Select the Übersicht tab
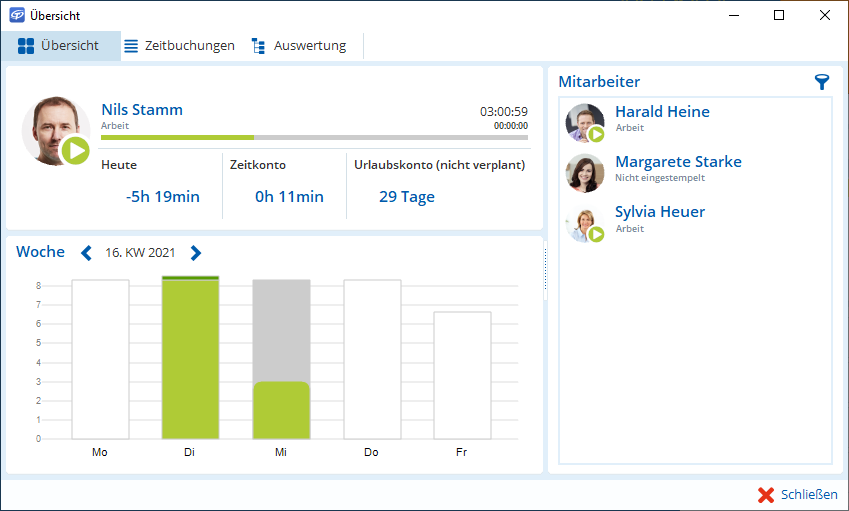The image size is (849, 511). click(x=59, y=46)
